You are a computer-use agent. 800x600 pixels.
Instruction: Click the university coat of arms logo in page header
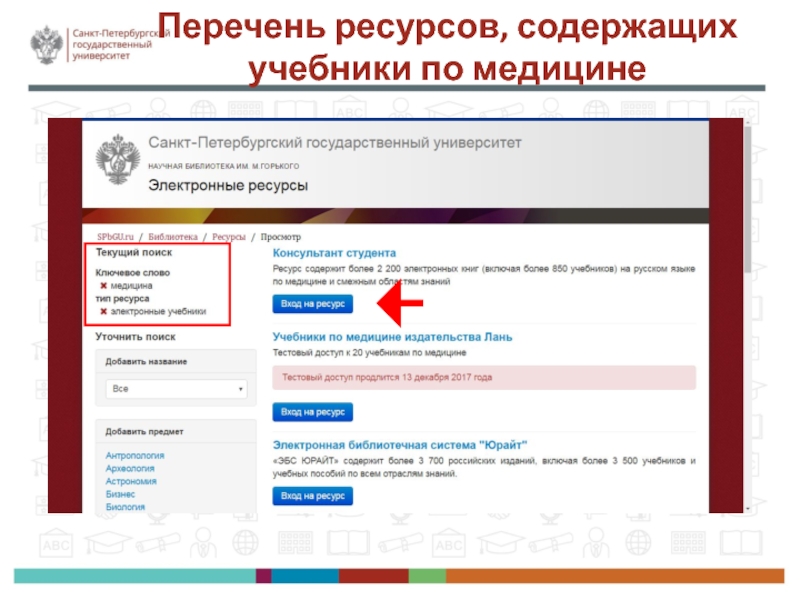coord(118,159)
